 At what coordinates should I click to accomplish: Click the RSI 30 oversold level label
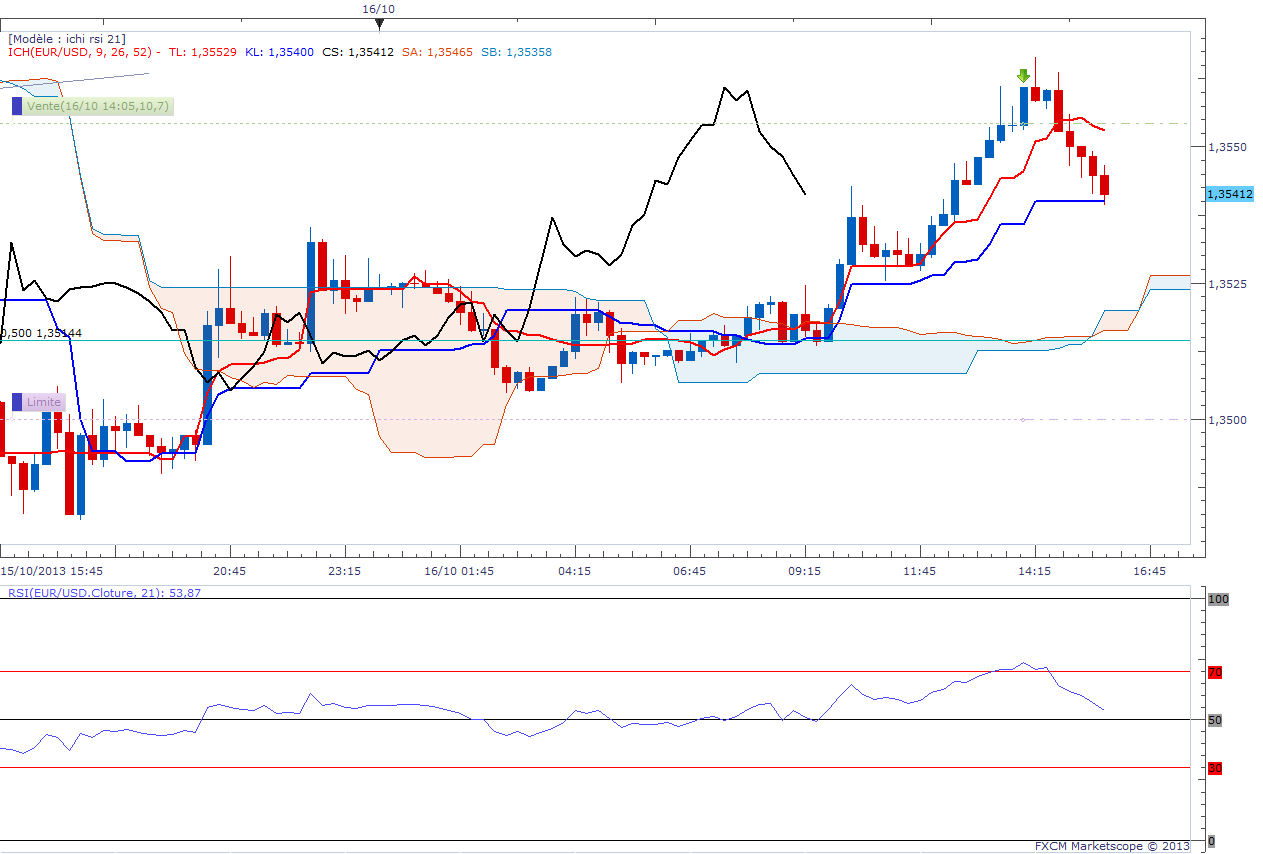1215,768
